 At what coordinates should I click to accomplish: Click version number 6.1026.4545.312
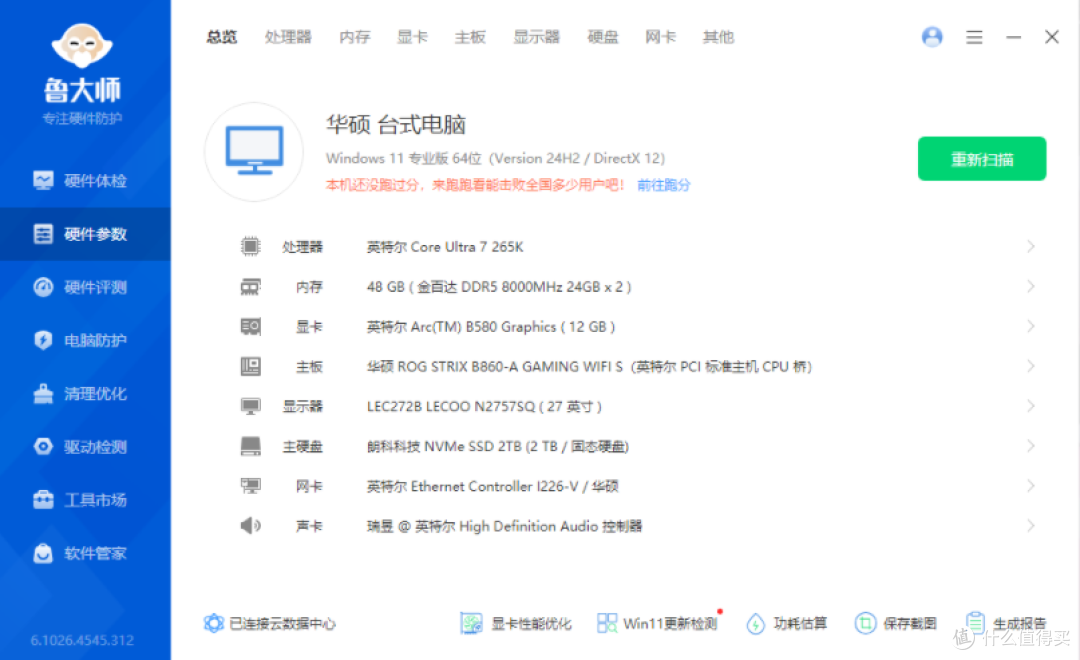click(82, 640)
